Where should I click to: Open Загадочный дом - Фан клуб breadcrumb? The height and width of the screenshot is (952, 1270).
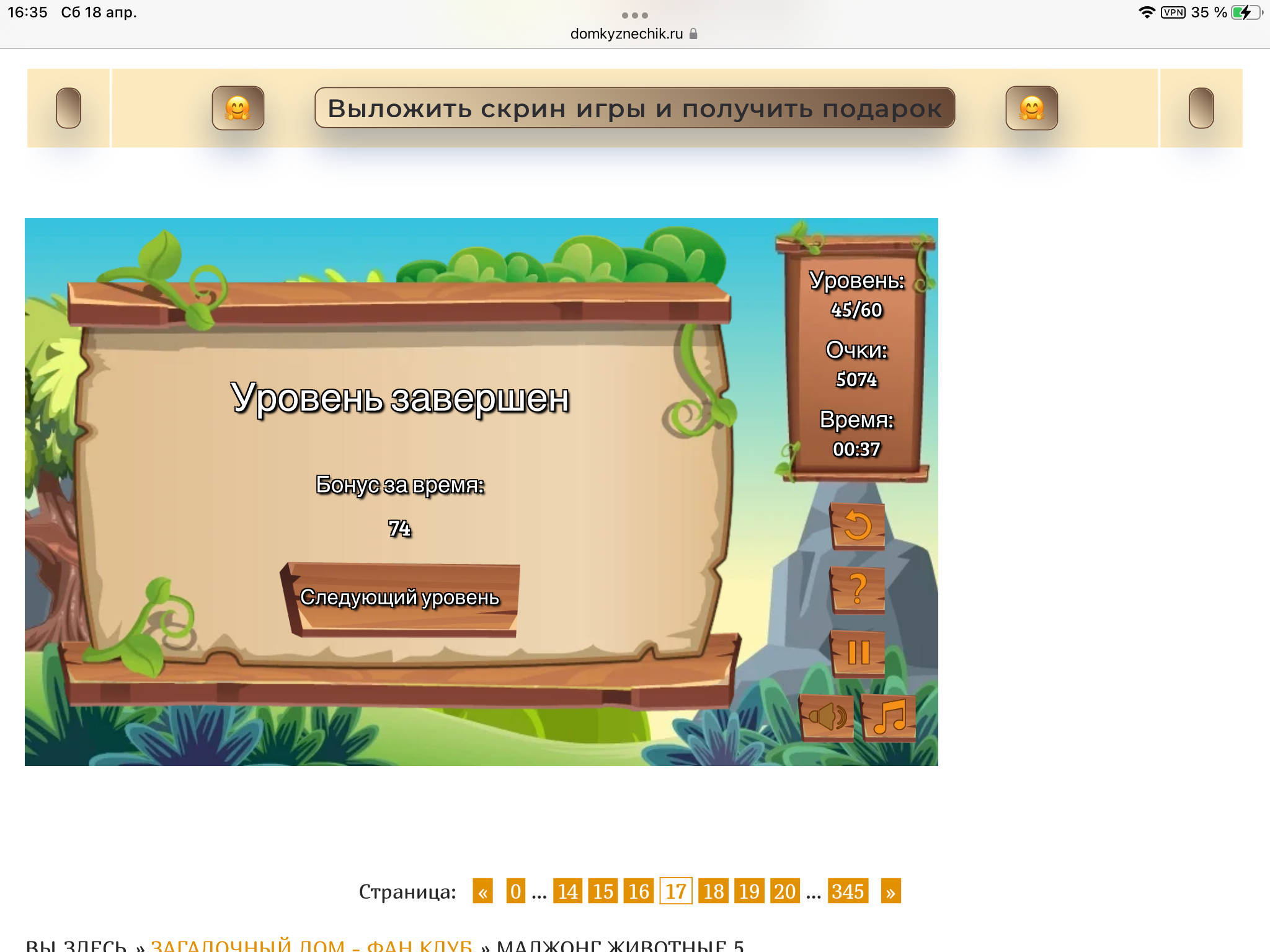pos(311,945)
